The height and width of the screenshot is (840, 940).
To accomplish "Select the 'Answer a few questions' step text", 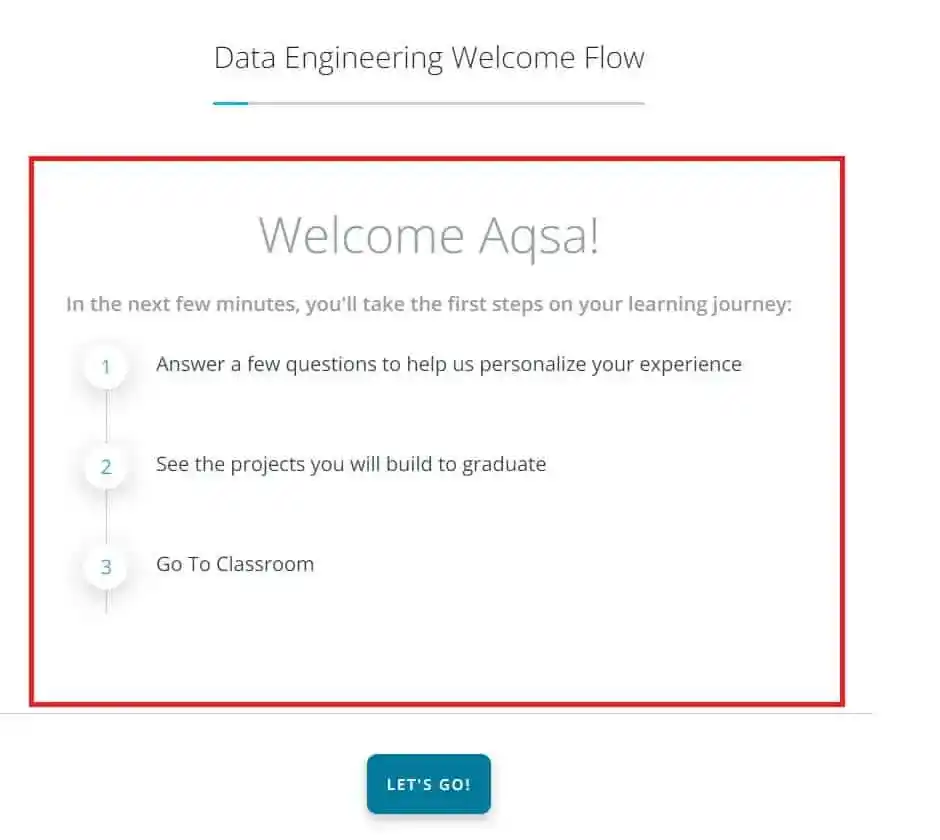I will (x=448, y=364).
